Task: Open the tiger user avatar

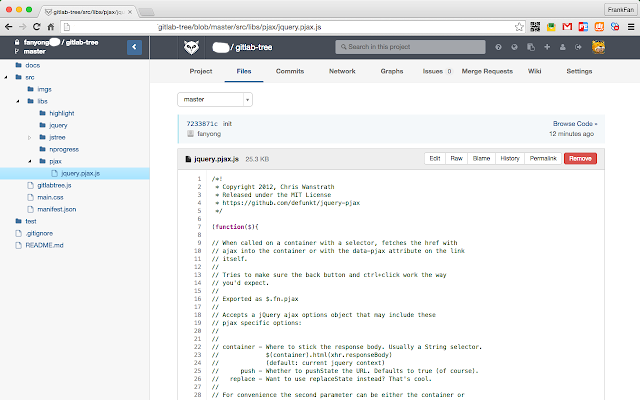Action: point(598,47)
